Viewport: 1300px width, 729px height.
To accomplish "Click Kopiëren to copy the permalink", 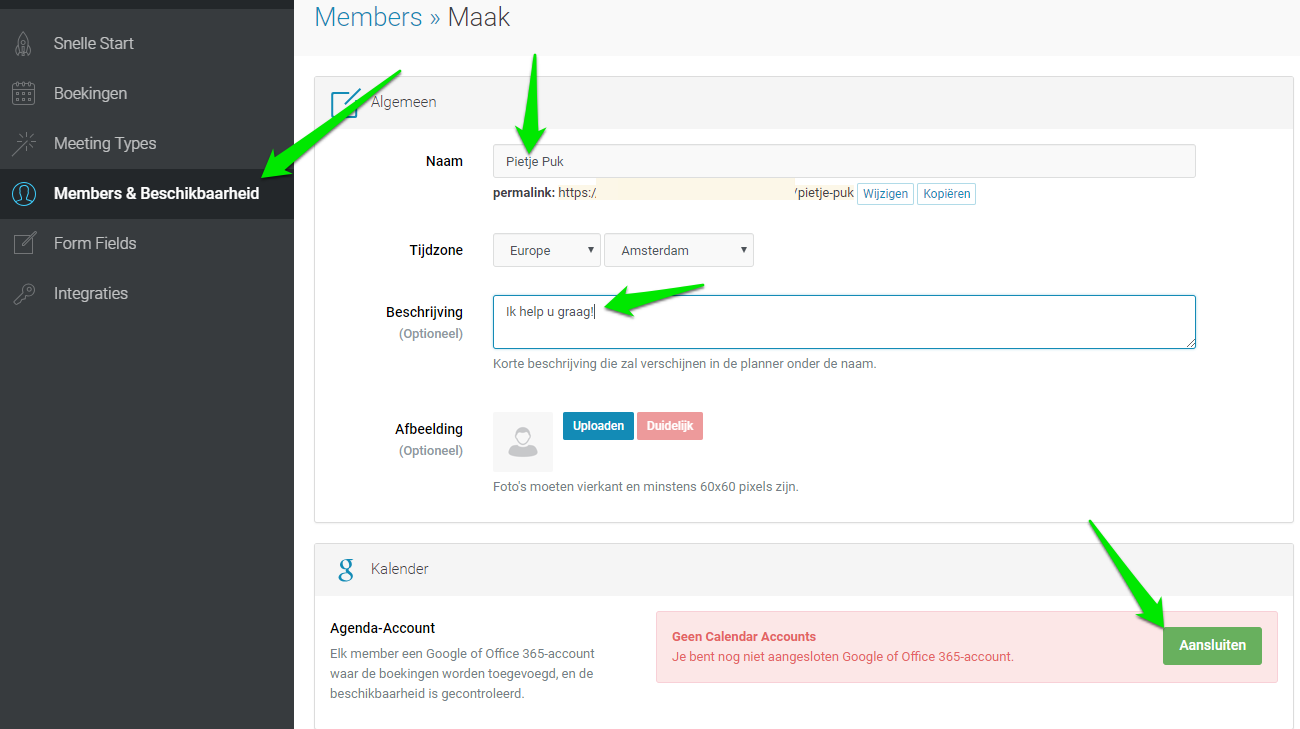I will click(946, 194).
